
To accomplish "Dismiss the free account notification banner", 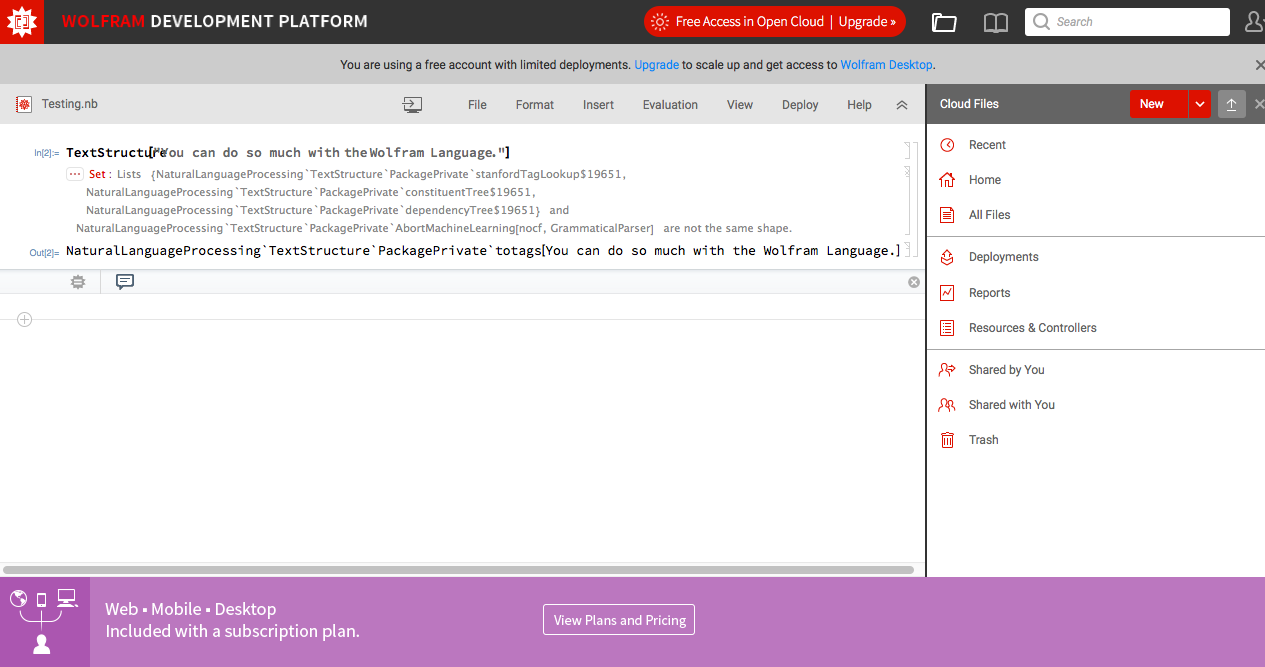I will pyautogui.click(x=1259, y=65).
